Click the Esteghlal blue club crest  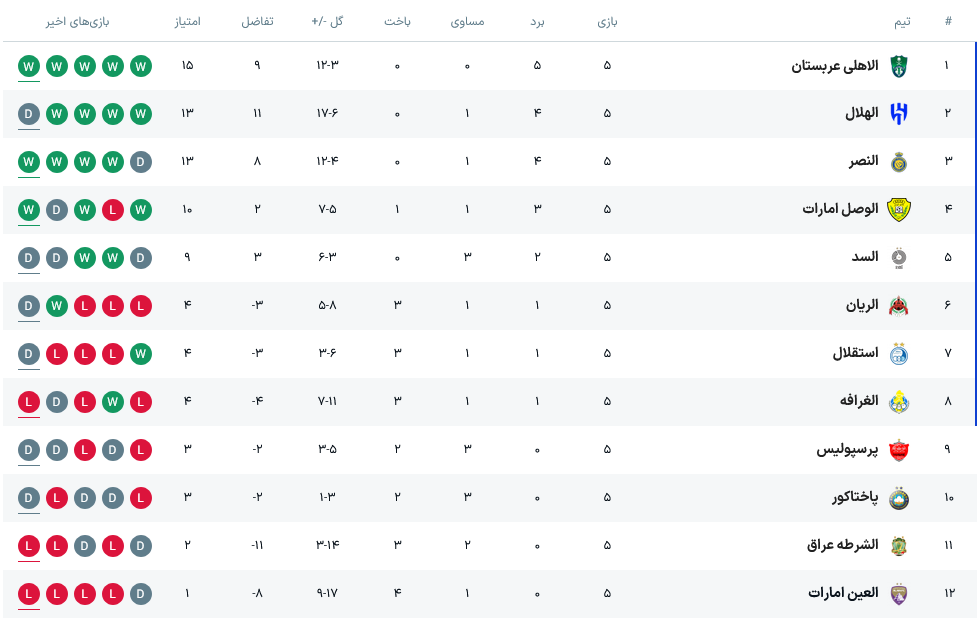(899, 354)
